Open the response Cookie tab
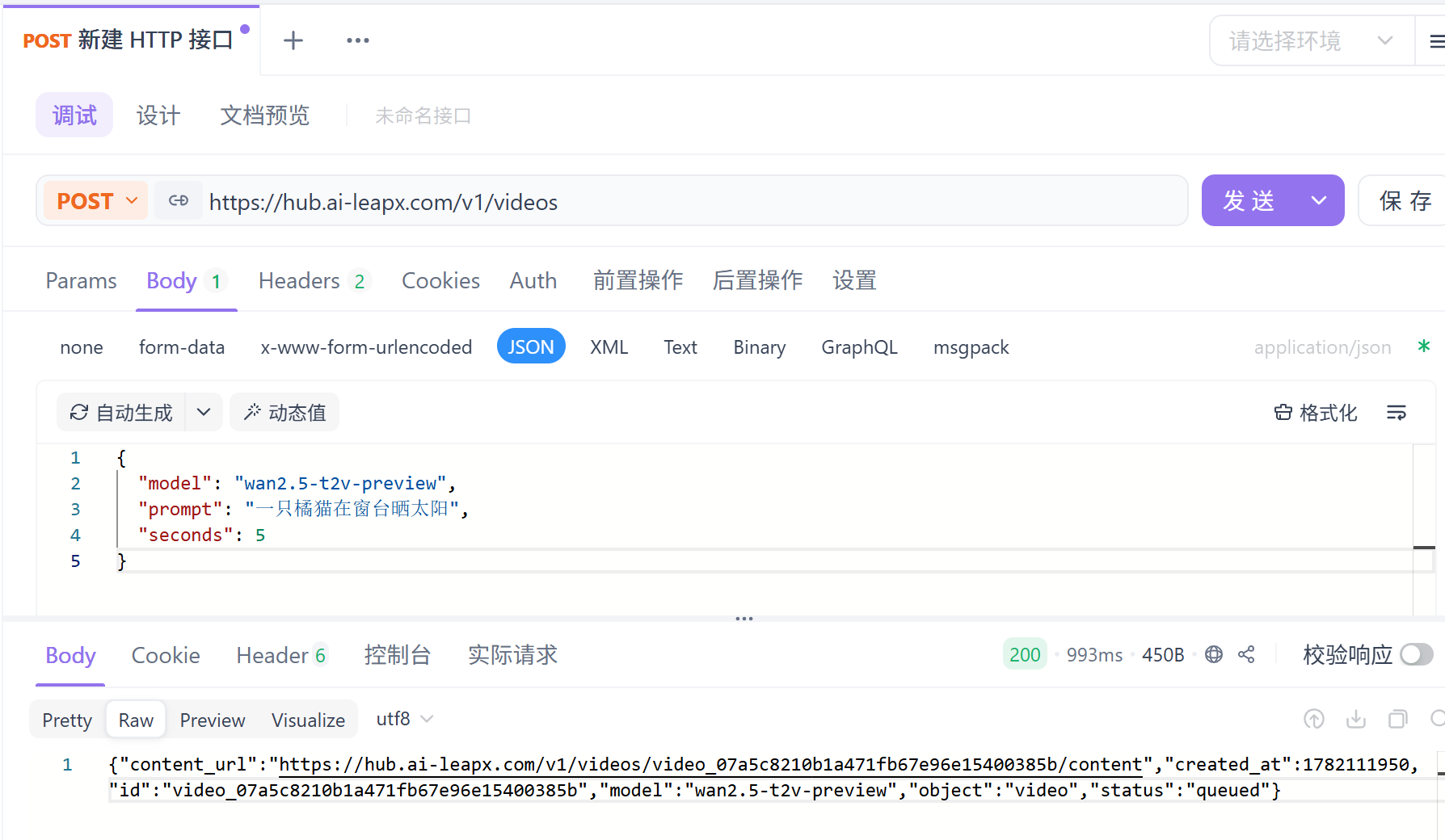This screenshot has width=1445, height=840. [x=166, y=655]
